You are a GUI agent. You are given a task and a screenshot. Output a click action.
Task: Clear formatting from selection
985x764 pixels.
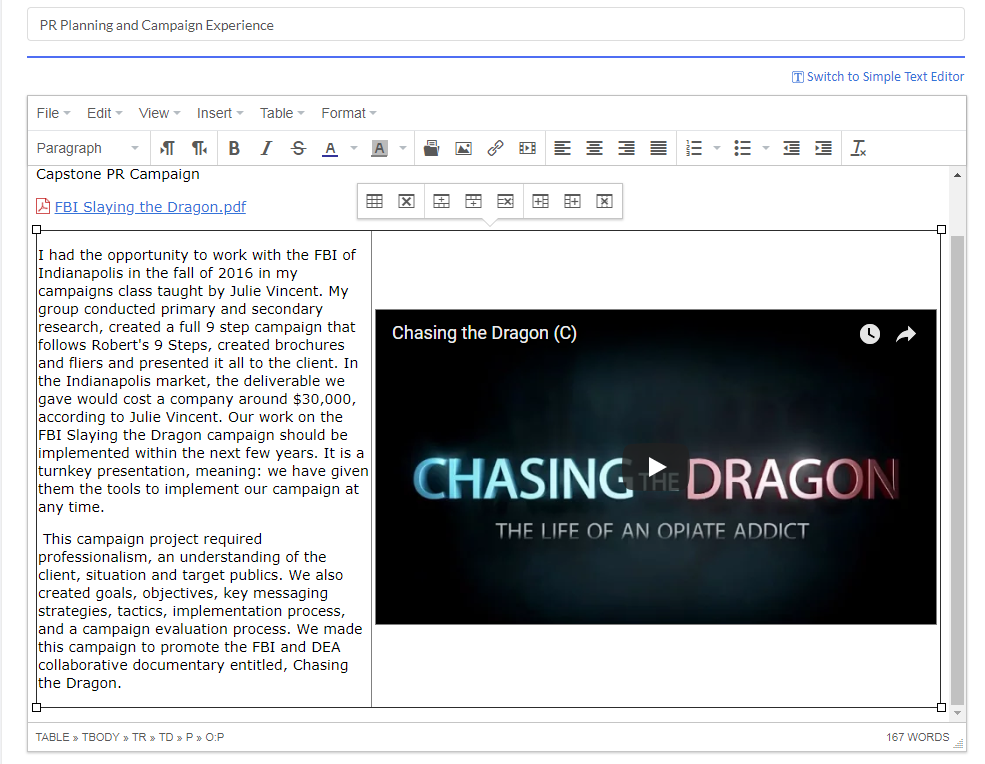858,148
